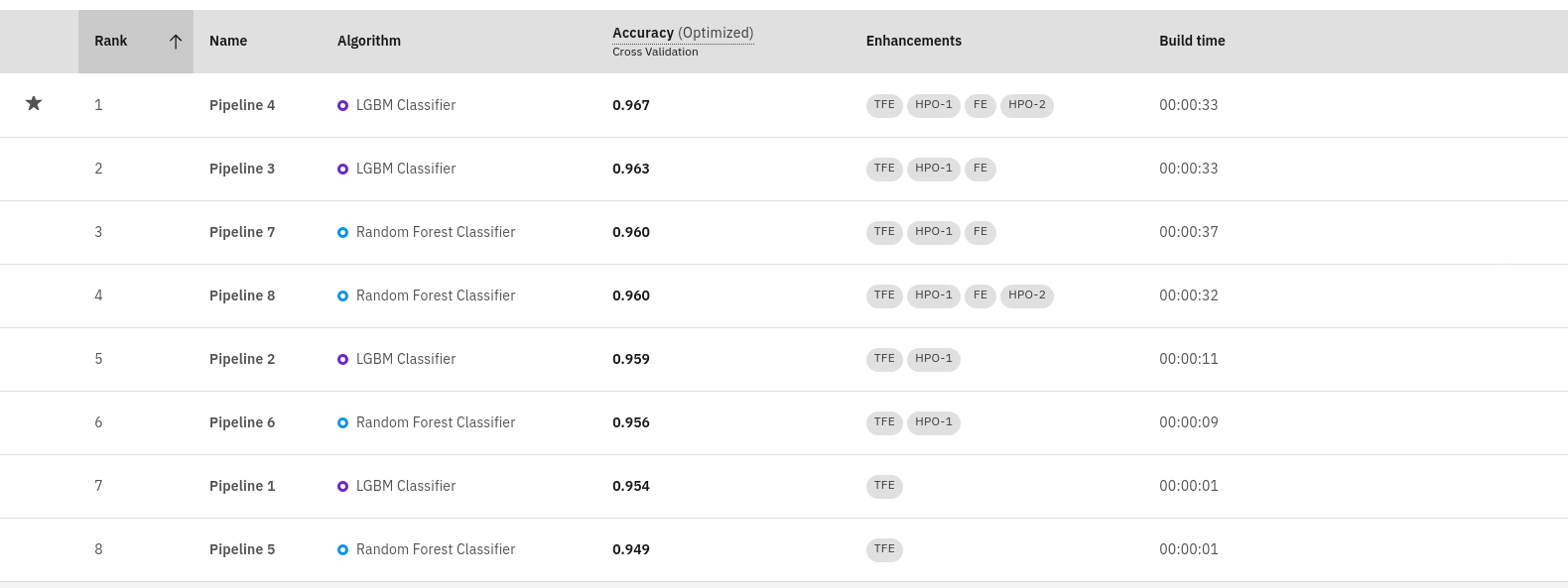Click the sort arrow on the Rank column
This screenshot has width=1568, height=588.
pyautogui.click(x=175, y=41)
